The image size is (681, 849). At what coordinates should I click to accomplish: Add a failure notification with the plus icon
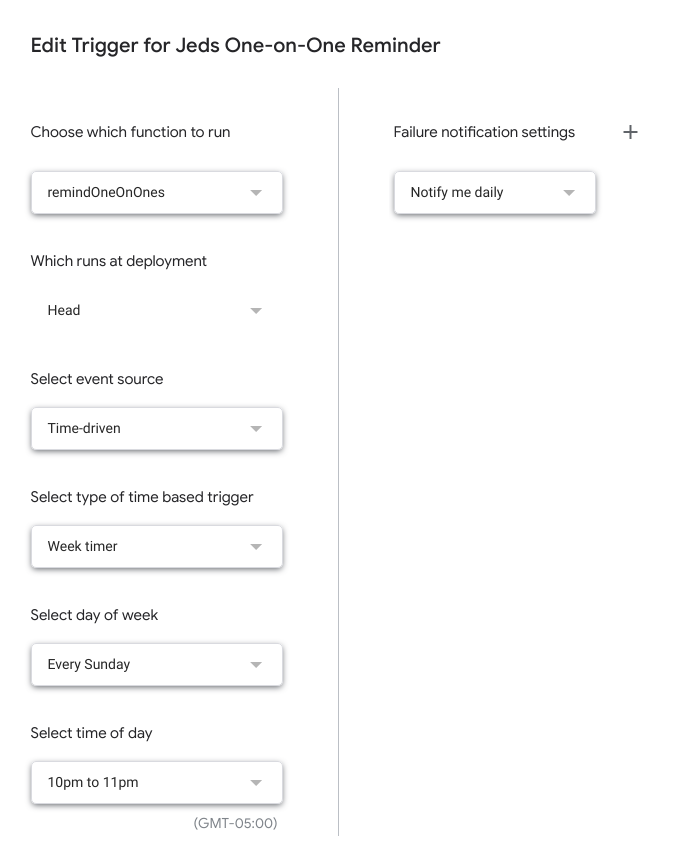pos(630,132)
